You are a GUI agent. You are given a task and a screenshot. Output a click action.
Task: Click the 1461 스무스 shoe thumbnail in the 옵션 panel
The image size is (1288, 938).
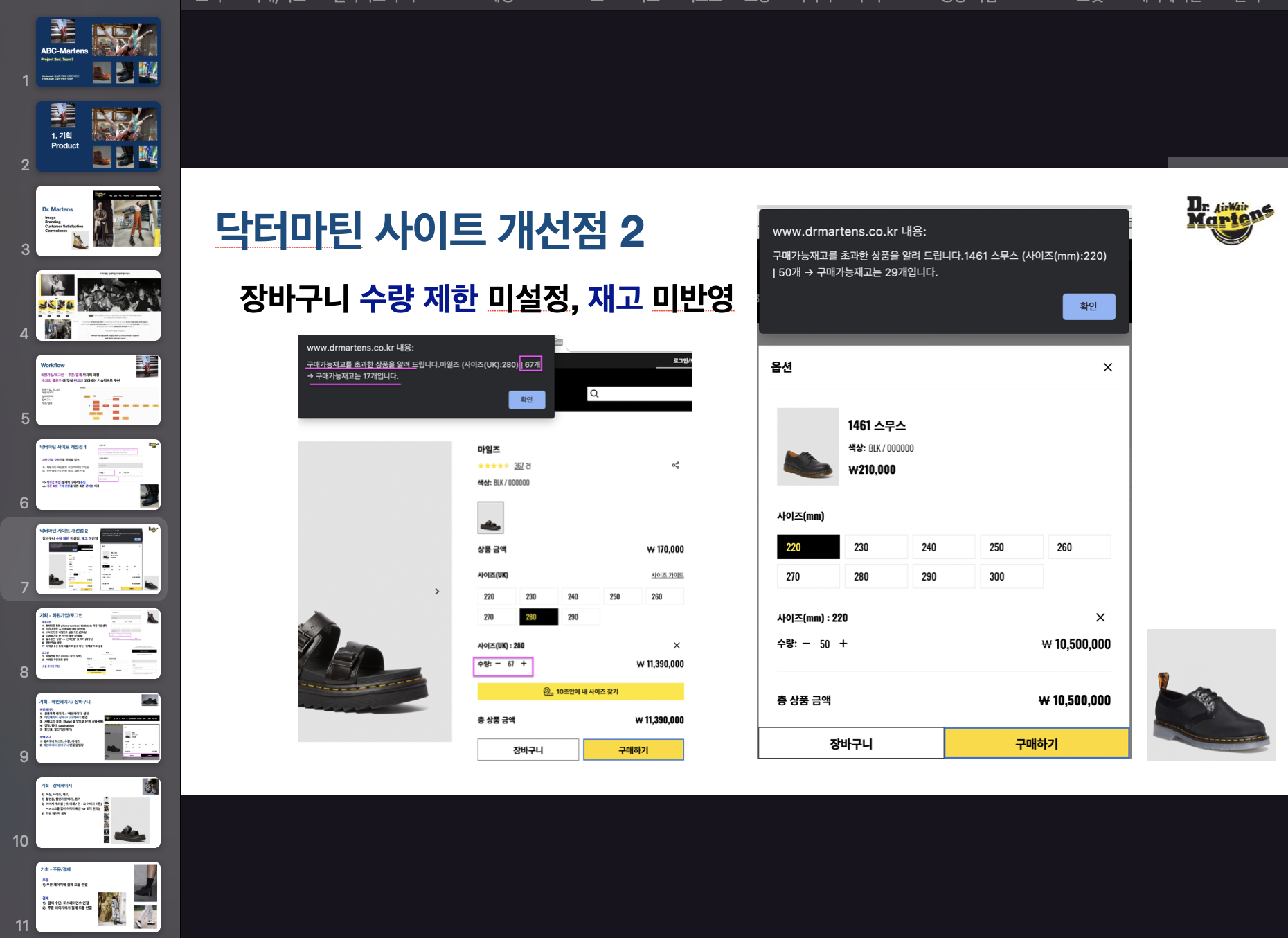[807, 447]
